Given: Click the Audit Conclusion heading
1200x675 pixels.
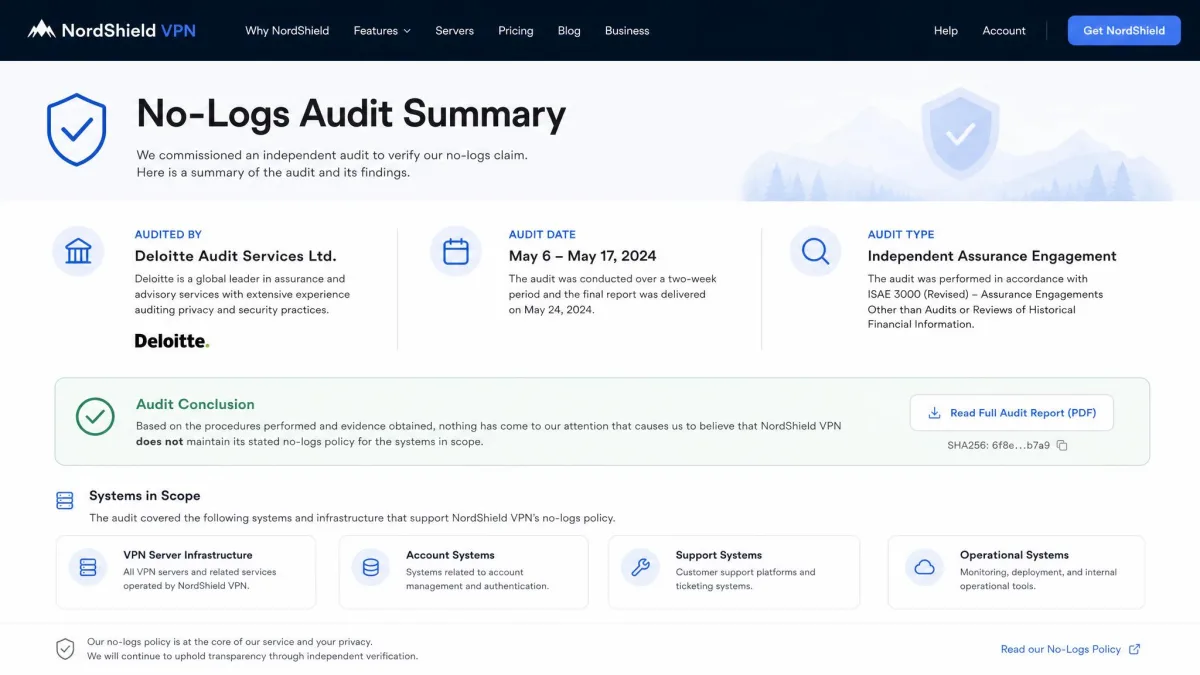Looking at the screenshot, I should tap(195, 404).
